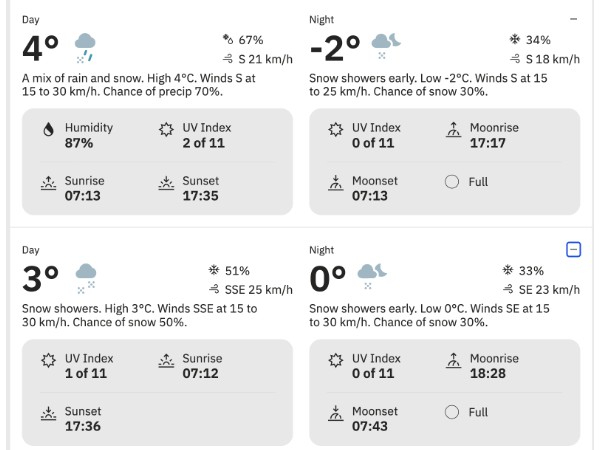Click the Sunset 17:36 icon

(x=49, y=414)
